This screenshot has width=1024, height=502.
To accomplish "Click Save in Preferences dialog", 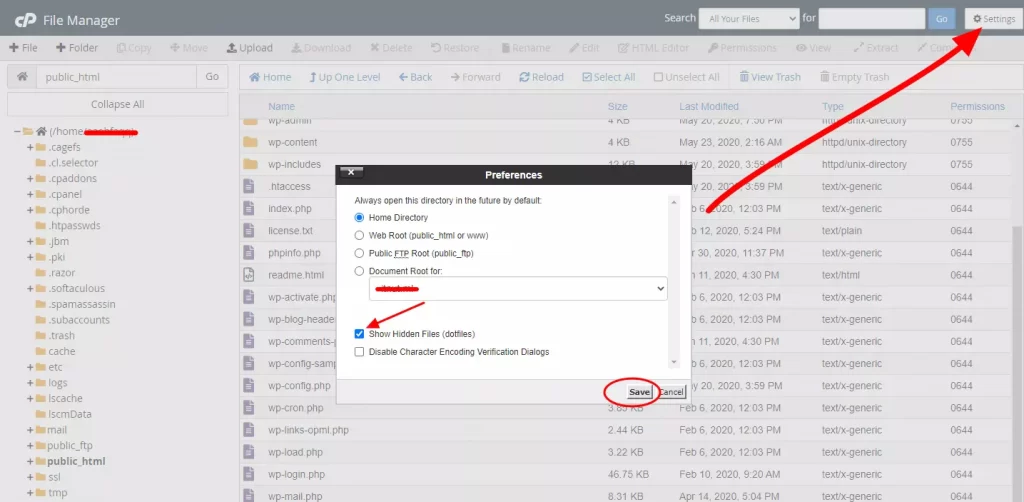I will [x=639, y=392].
